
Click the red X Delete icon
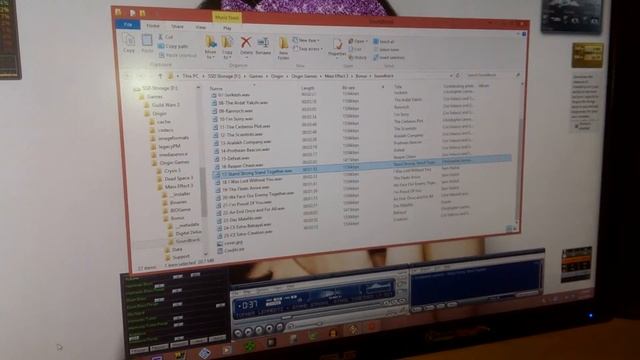tap(246, 42)
